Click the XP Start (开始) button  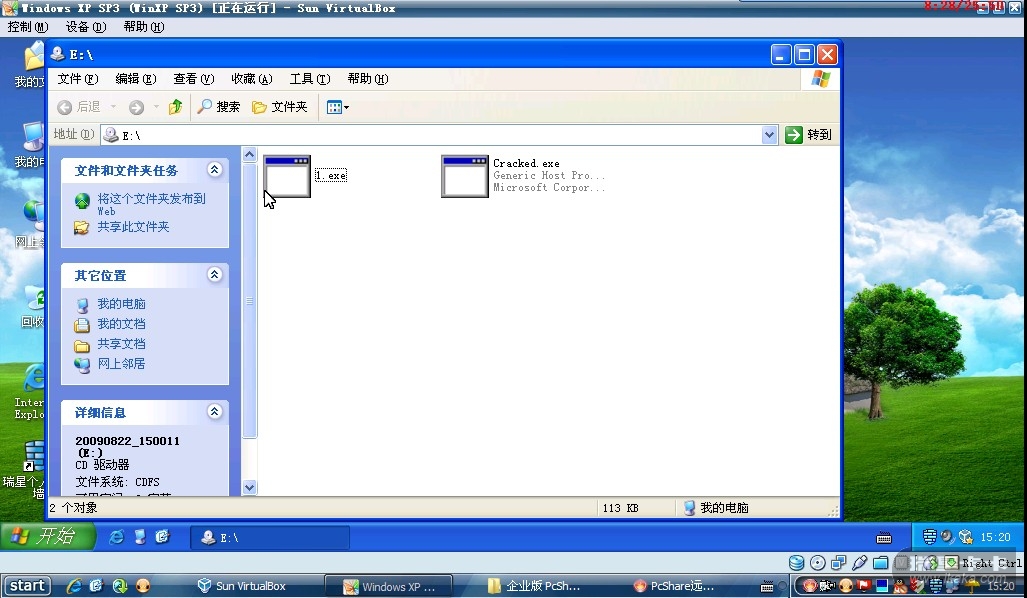[x=47, y=536]
